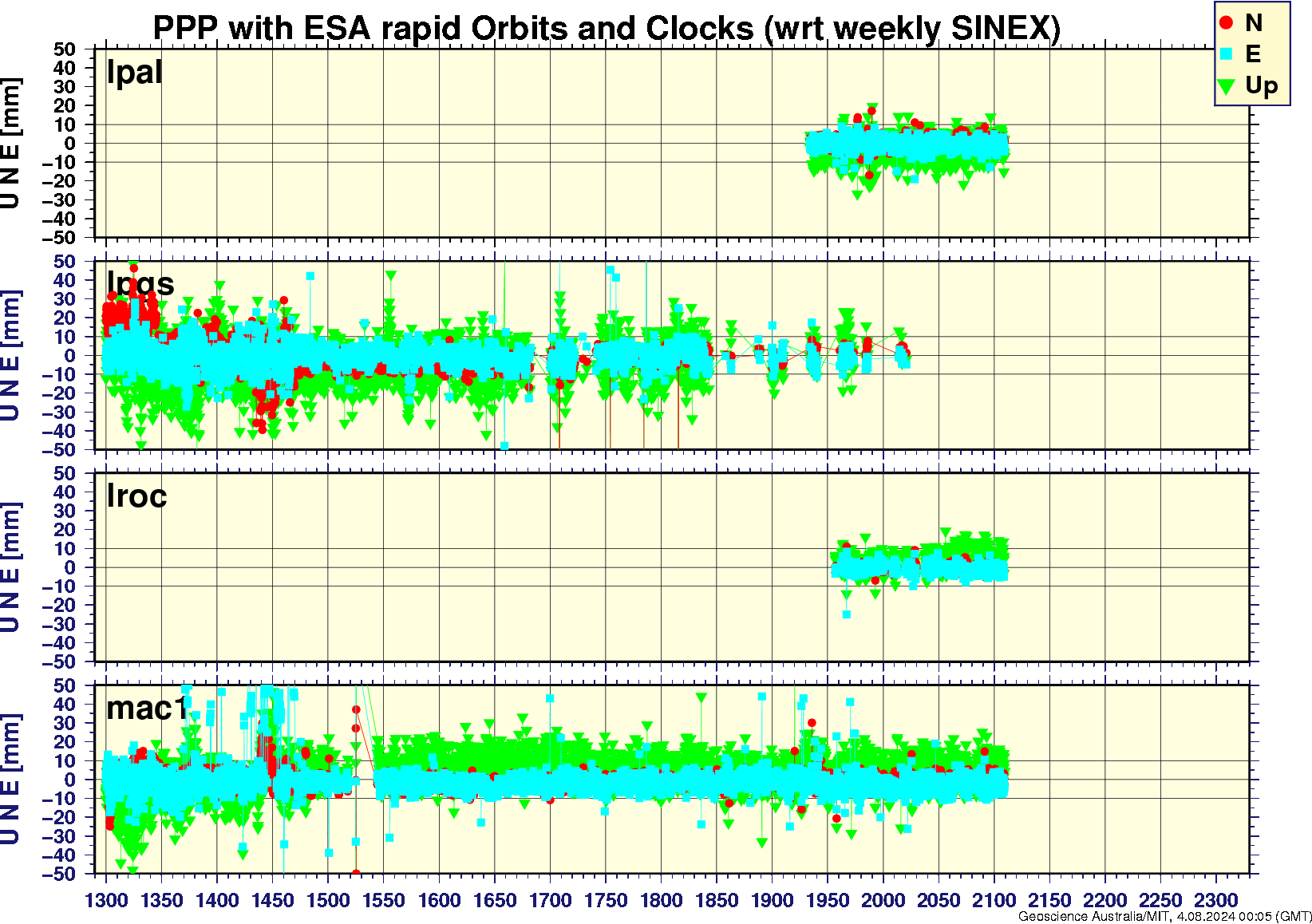Click the green Up triangle in legend
The image size is (1312, 924).
(1227, 85)
